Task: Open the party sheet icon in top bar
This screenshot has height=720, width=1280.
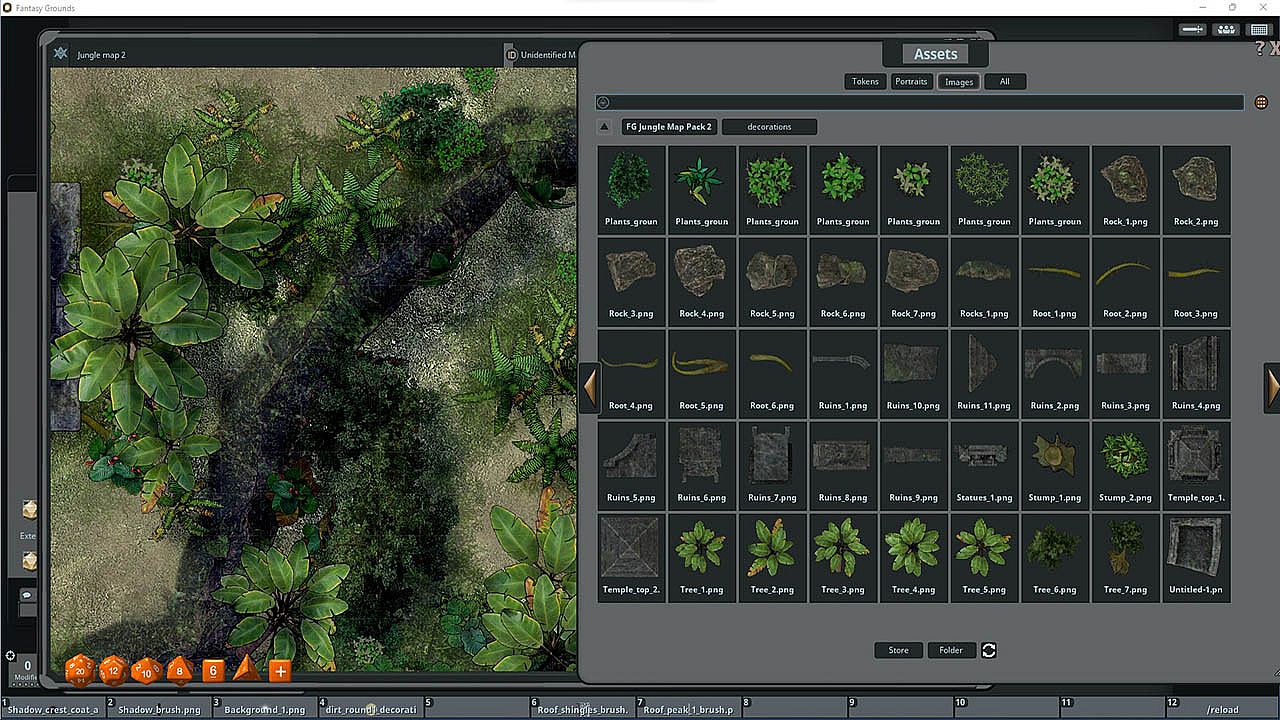Action: [1226, 30]
